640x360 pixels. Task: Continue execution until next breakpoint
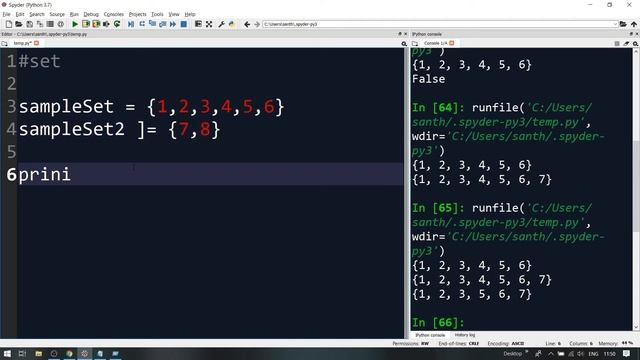coord(173,24)
